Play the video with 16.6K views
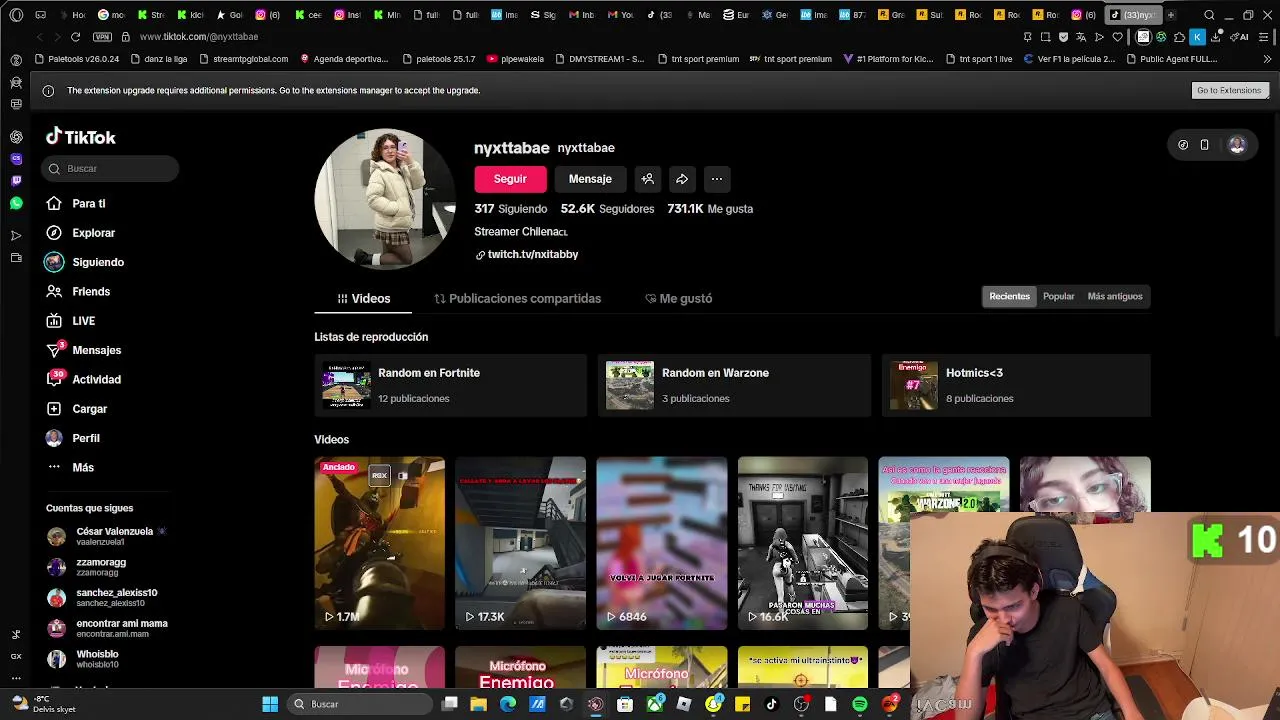This screenshot has height=720, width=1280. tap(803, 543)
